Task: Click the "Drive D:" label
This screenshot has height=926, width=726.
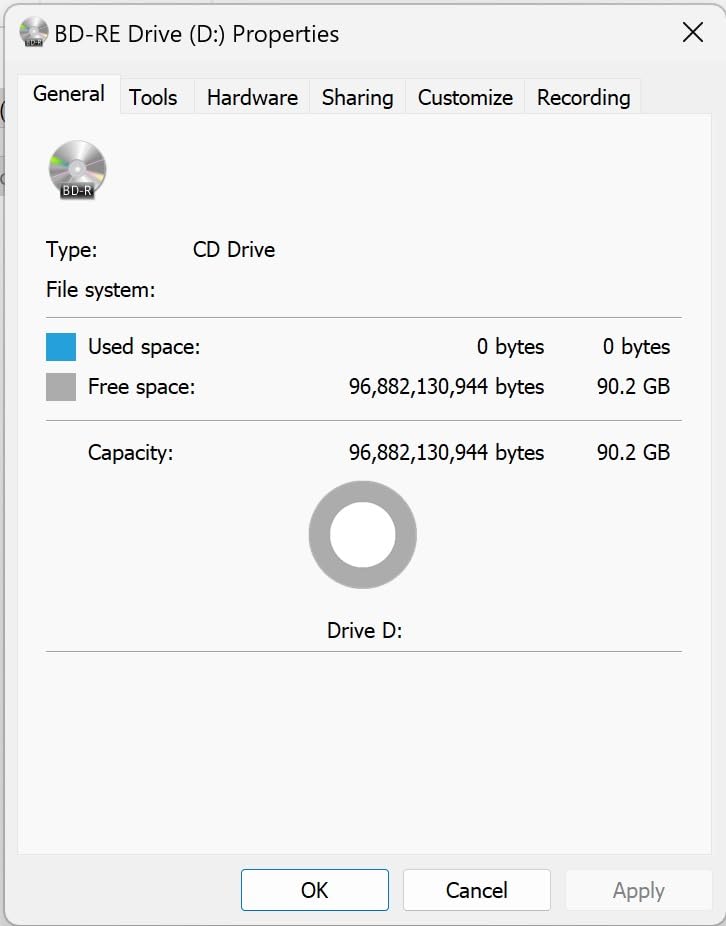Action: pos(364,631)
